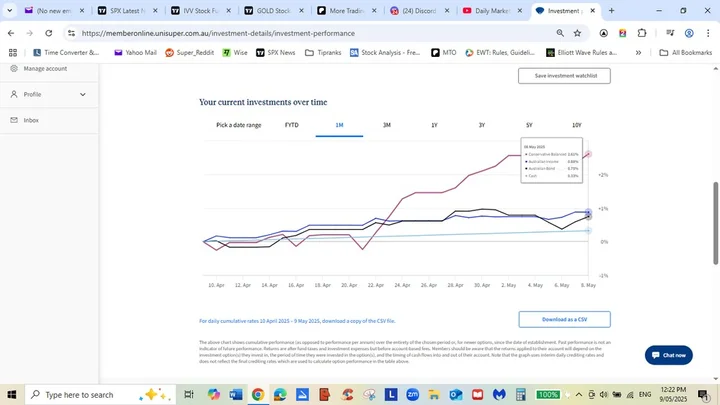Open Microsoft Word from taskbar
Image resolution: width=720 pixels, height=405 pixels.
point(236,394)
